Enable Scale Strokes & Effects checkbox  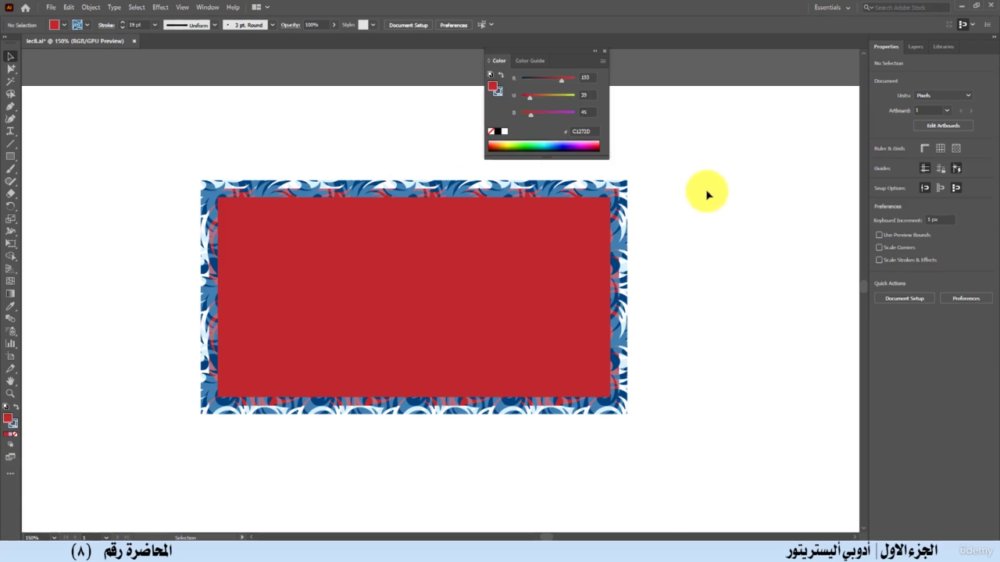[x=879, y=260]
